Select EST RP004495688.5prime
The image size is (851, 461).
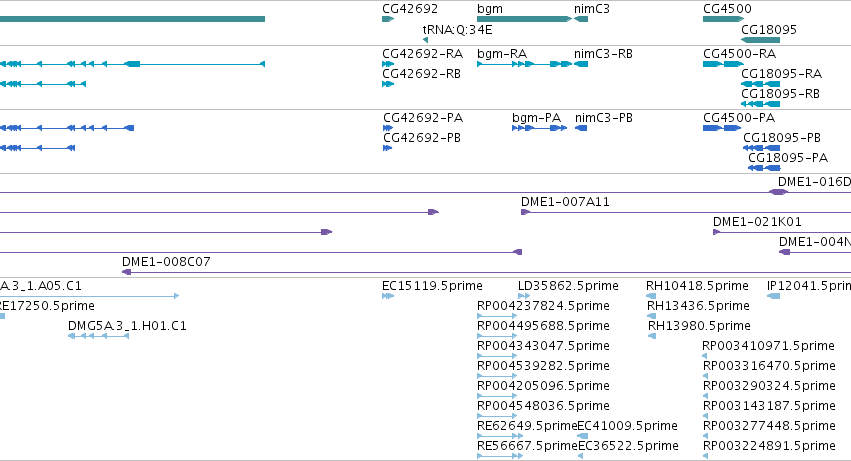(x=543, y=326)
